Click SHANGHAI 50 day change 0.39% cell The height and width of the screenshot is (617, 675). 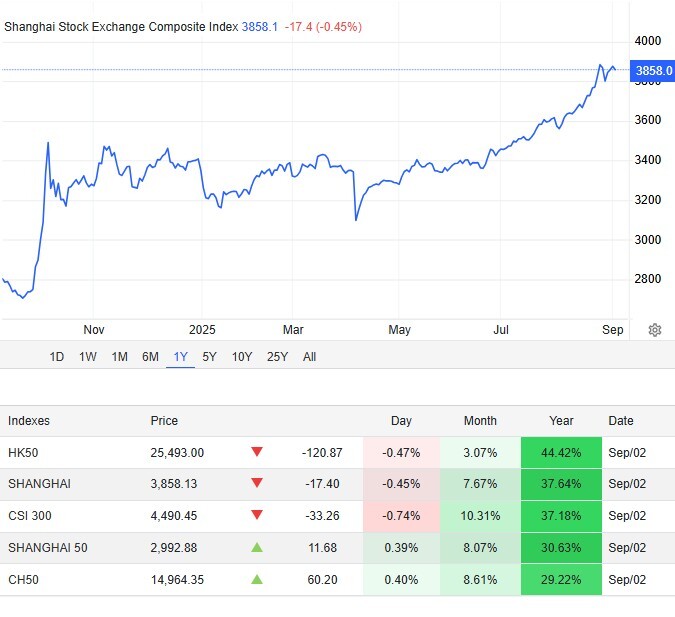pos(401,548)
